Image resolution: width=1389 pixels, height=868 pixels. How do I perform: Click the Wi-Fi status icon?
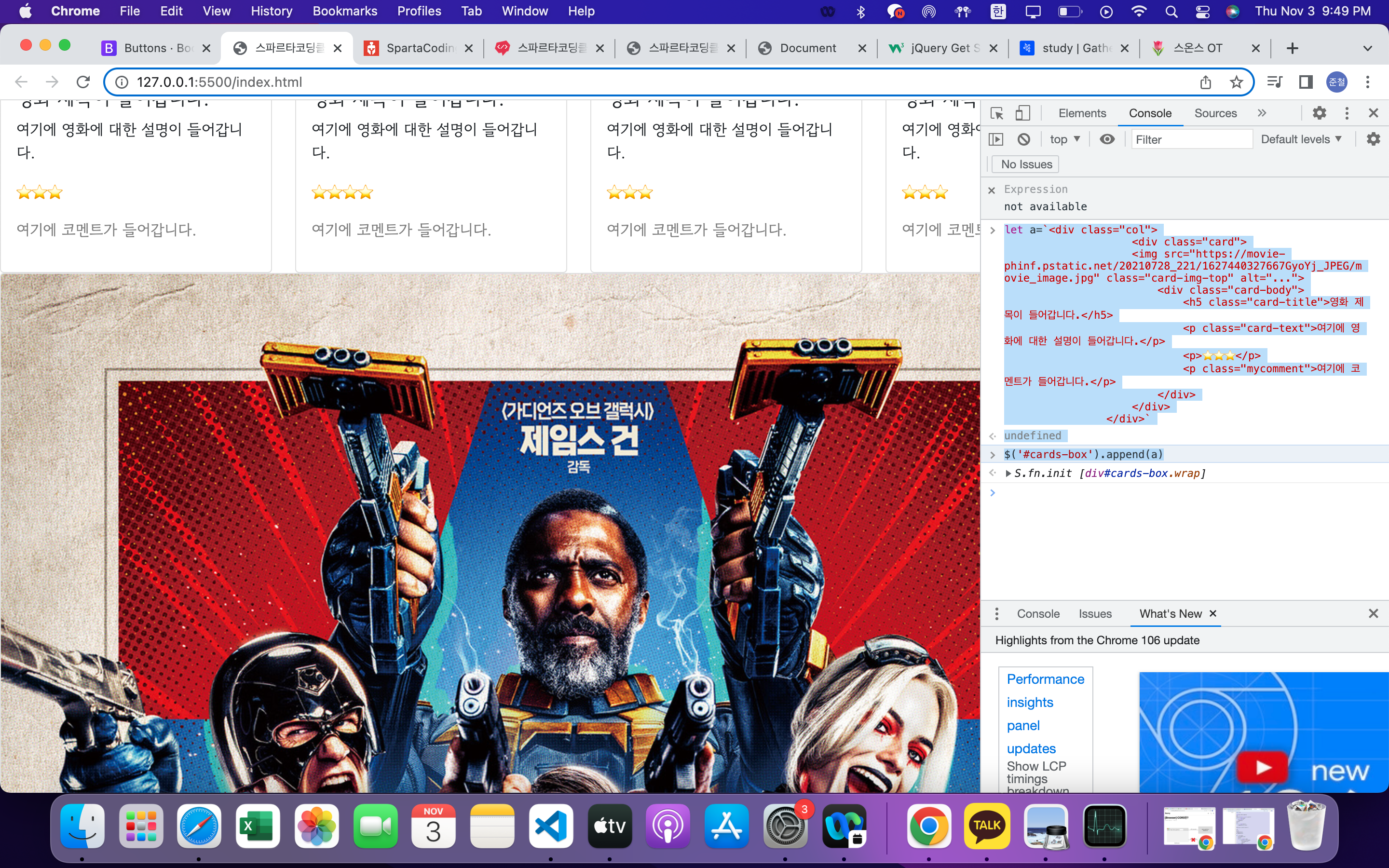[x=1138, y=11]
